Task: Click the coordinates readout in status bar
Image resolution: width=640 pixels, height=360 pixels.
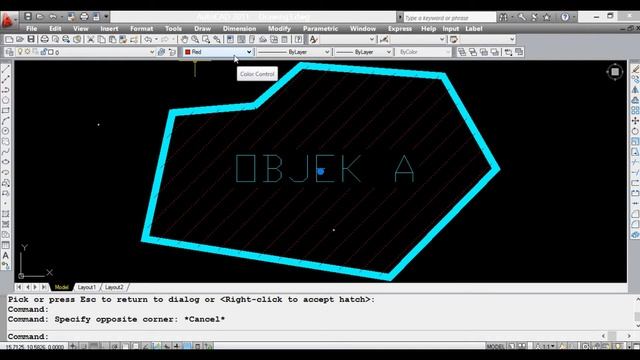Action: click(35, 347)
